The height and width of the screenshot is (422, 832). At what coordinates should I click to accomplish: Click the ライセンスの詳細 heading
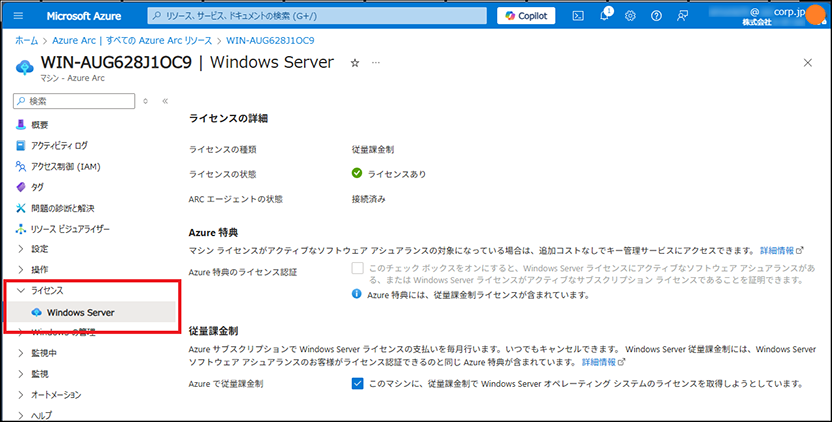[x=228, y=118]
